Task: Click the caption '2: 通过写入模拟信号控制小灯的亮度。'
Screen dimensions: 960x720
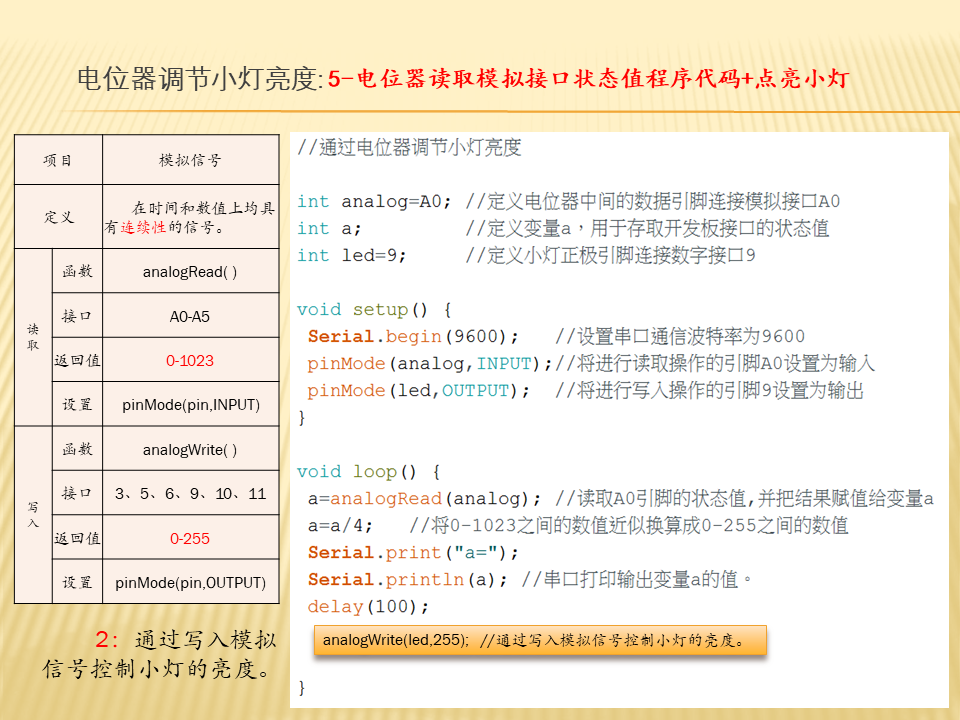Action: [x=160, y=654]
